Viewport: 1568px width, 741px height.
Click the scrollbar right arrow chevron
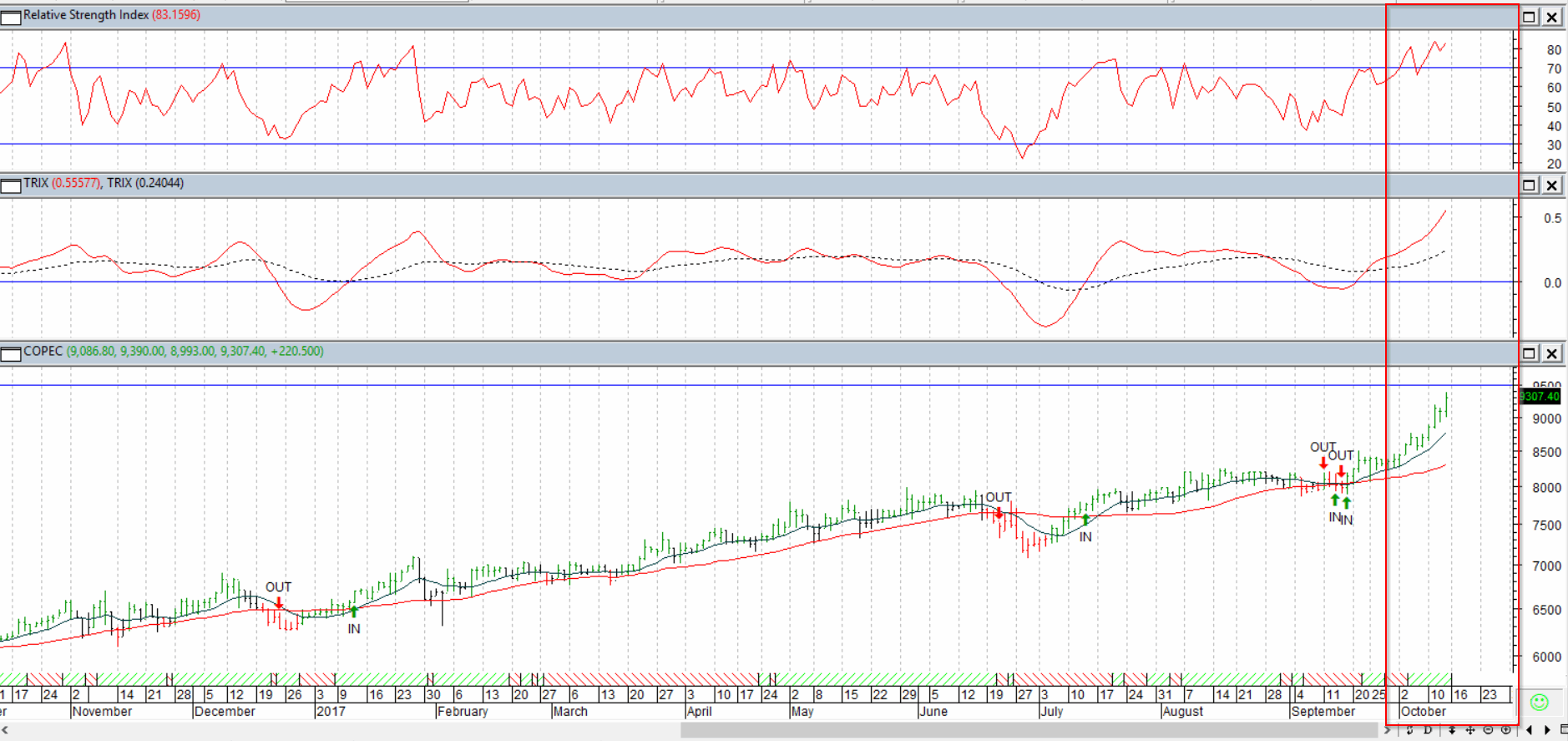[x=1388, y=730]
